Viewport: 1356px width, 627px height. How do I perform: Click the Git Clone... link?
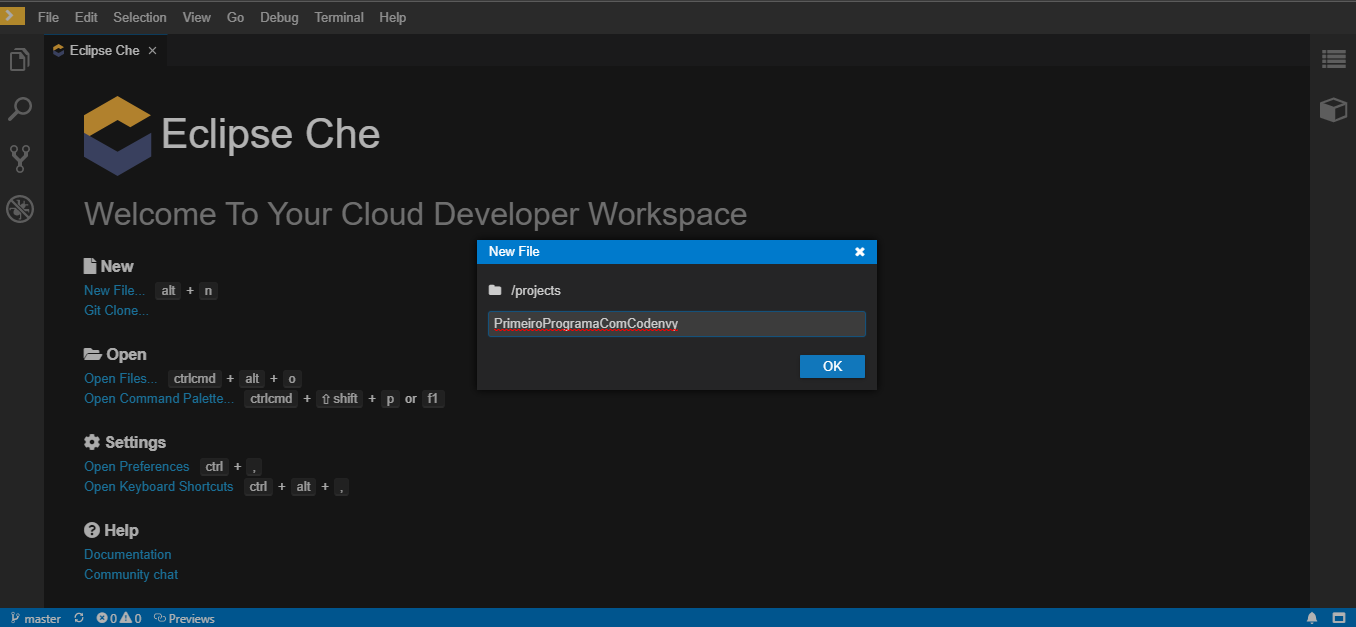coord(116,311)
